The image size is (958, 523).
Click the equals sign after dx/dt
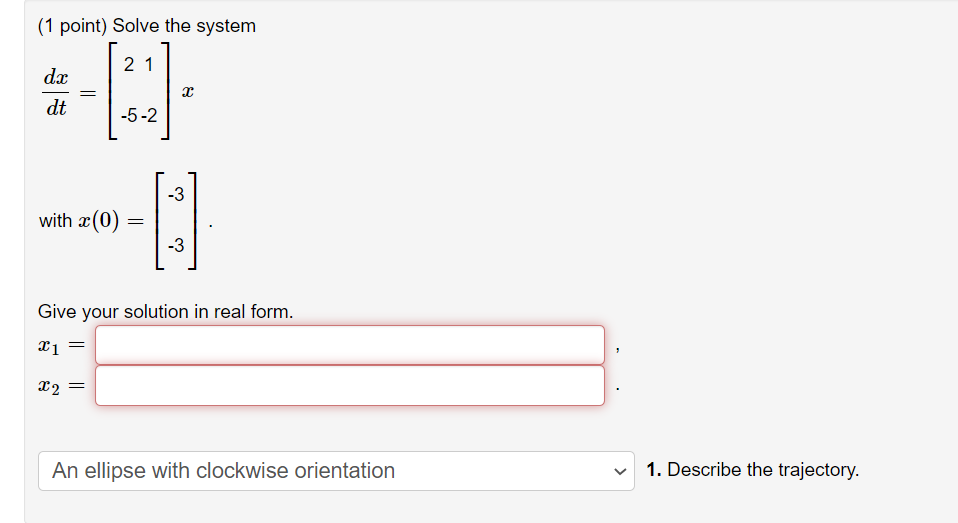pos(88,92)
